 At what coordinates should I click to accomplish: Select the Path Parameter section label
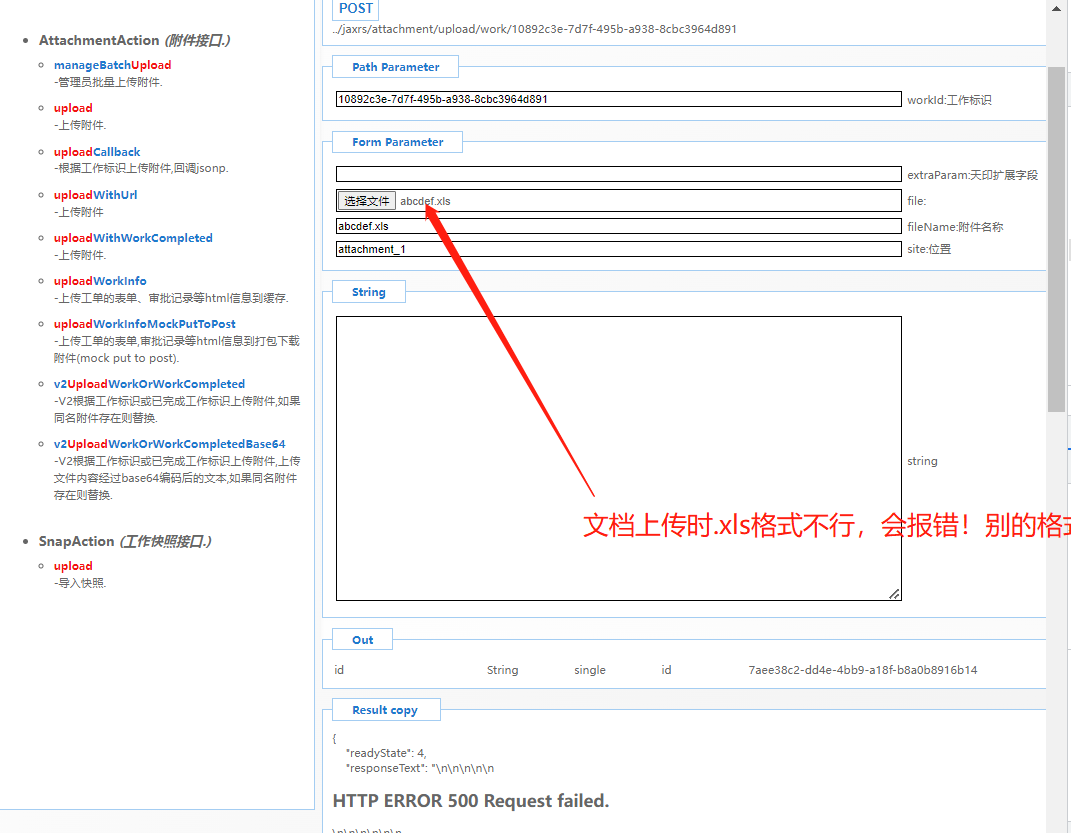[395, 67]
